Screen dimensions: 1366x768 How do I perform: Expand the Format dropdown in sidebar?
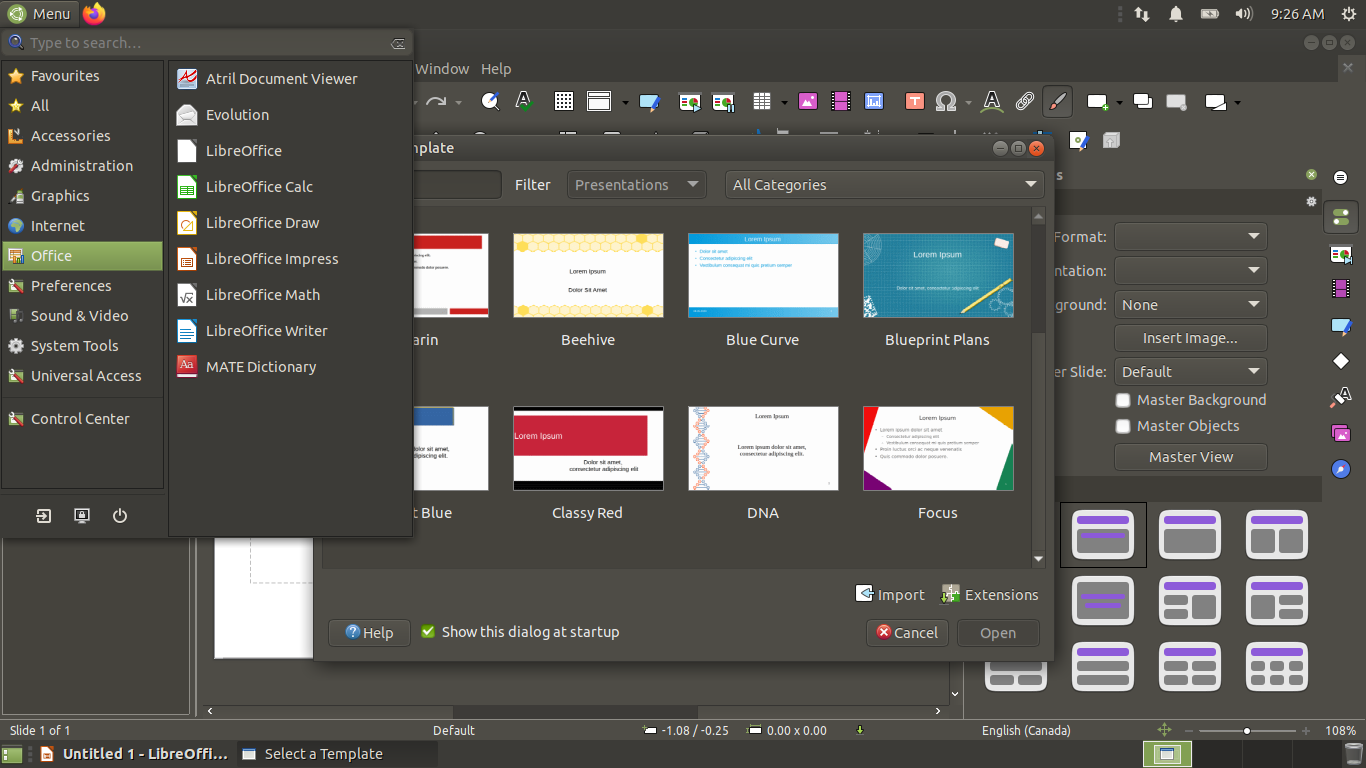coord(1191,237)
